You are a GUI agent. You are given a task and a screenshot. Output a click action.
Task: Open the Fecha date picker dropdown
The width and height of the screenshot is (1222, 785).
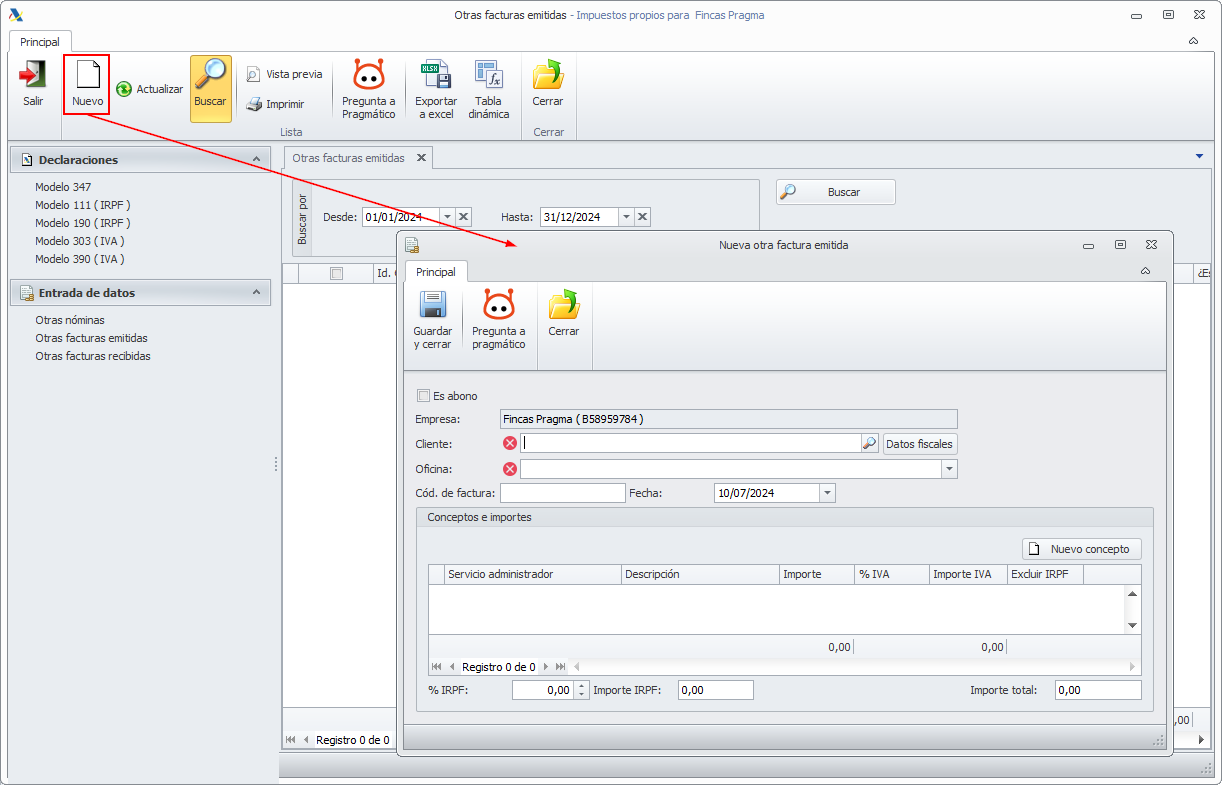click(827, 493)
